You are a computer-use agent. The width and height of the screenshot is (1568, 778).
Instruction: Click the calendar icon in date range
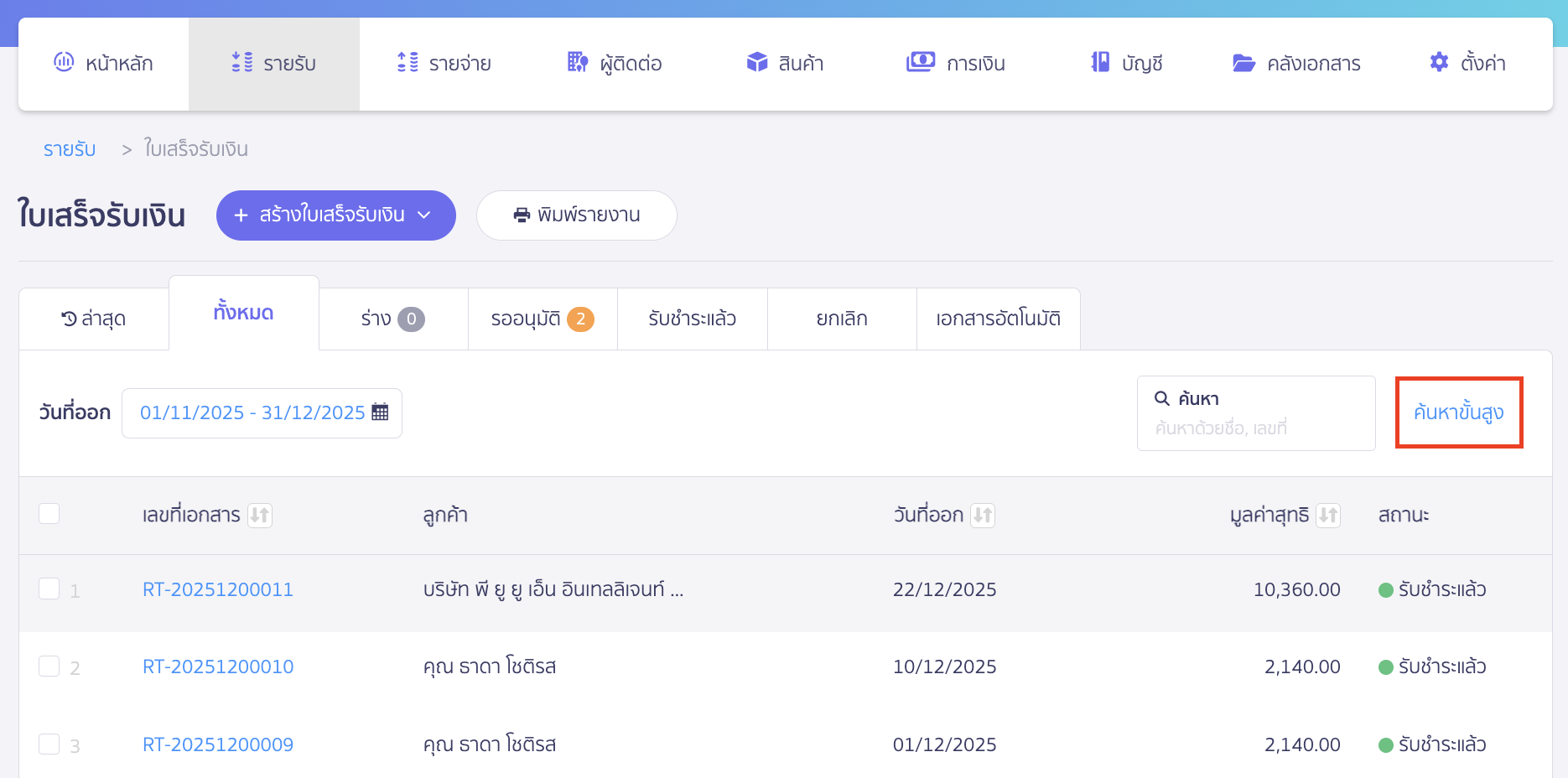[380, 412]
